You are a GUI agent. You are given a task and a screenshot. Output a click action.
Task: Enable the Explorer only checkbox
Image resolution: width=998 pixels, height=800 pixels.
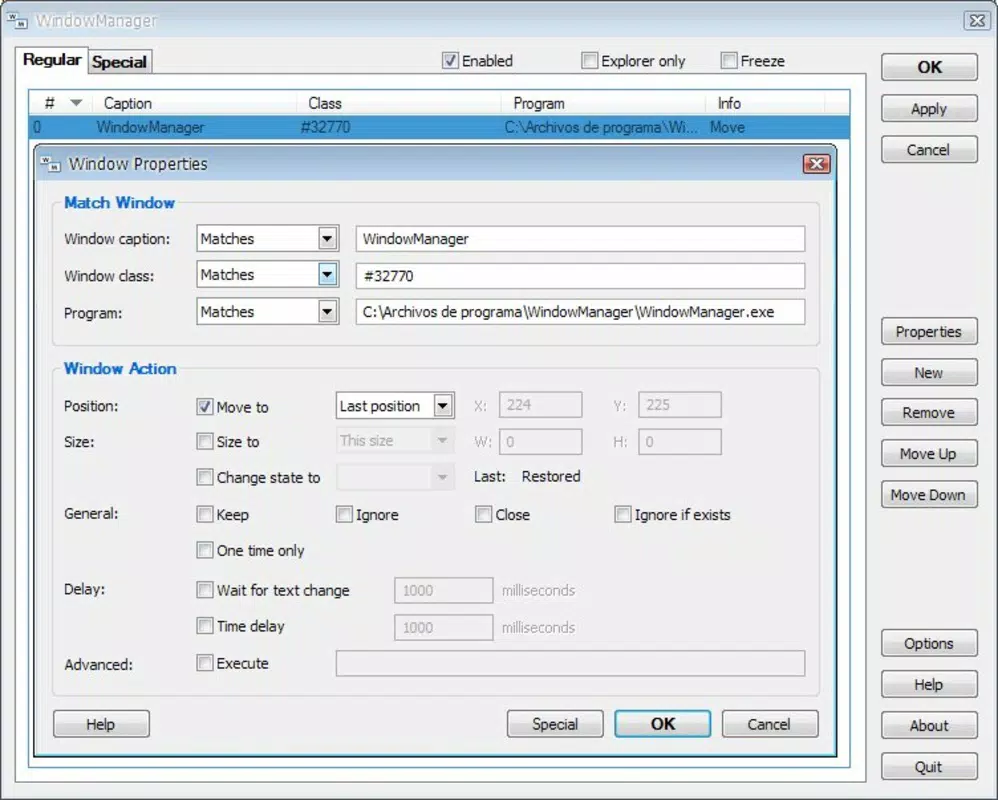(589, 60)
